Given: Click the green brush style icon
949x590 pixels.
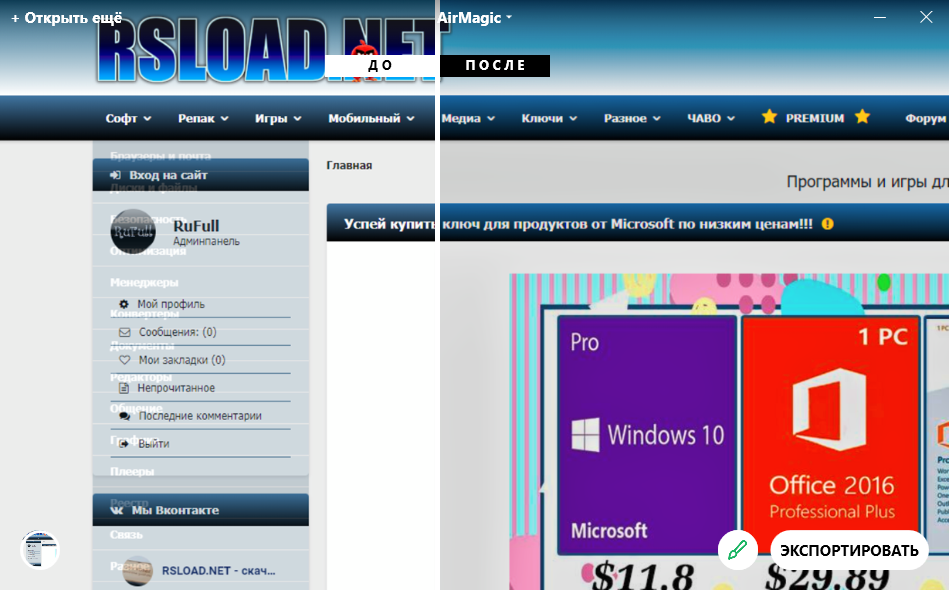Looking at the screenshot, I should point(737,550).
